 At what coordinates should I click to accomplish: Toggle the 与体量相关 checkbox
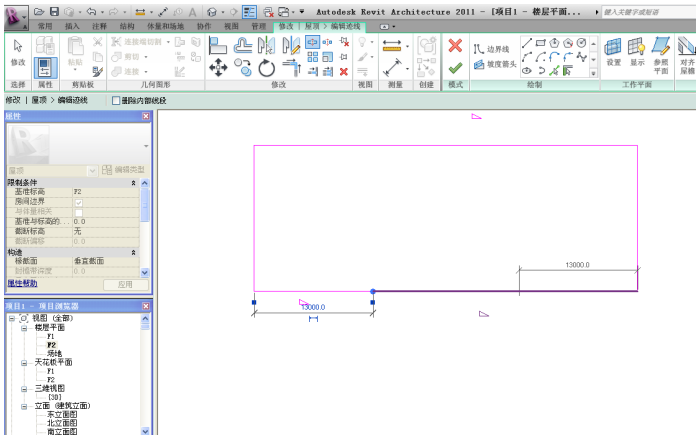[x=79, y=212]
